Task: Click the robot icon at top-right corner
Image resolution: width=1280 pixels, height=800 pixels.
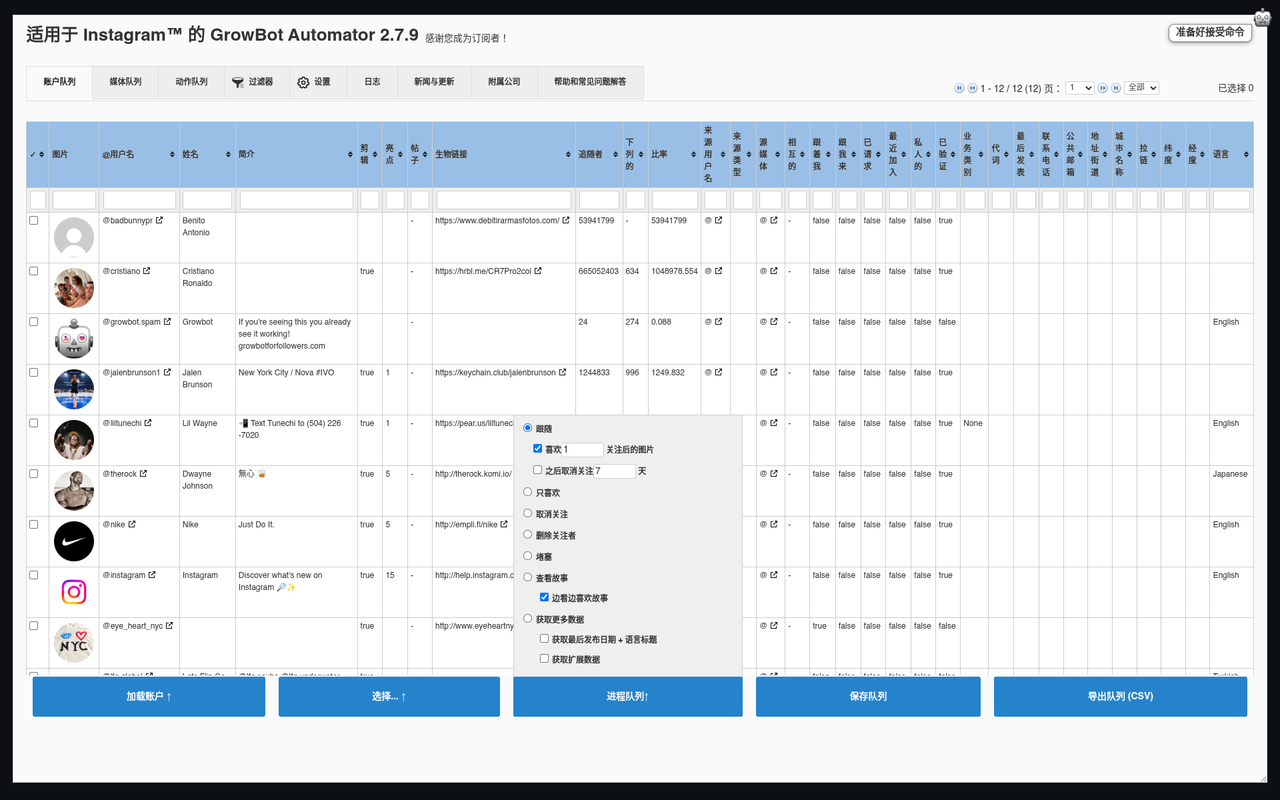Action: pos(1262,18)
